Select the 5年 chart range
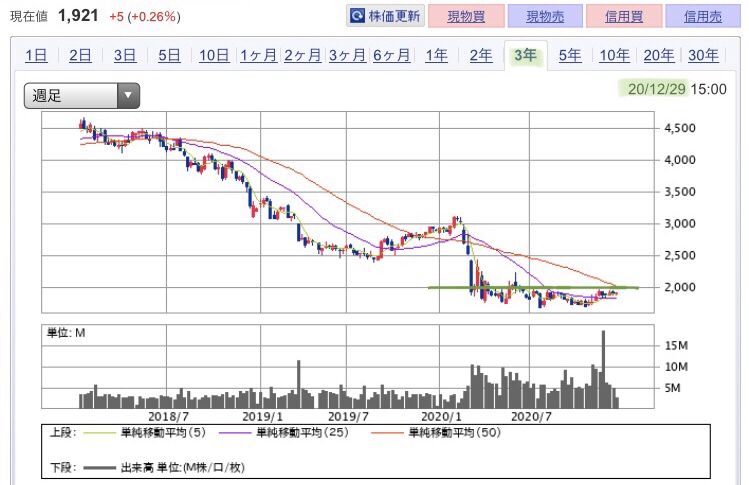749x485 pixels. click(x=570, y=55)
